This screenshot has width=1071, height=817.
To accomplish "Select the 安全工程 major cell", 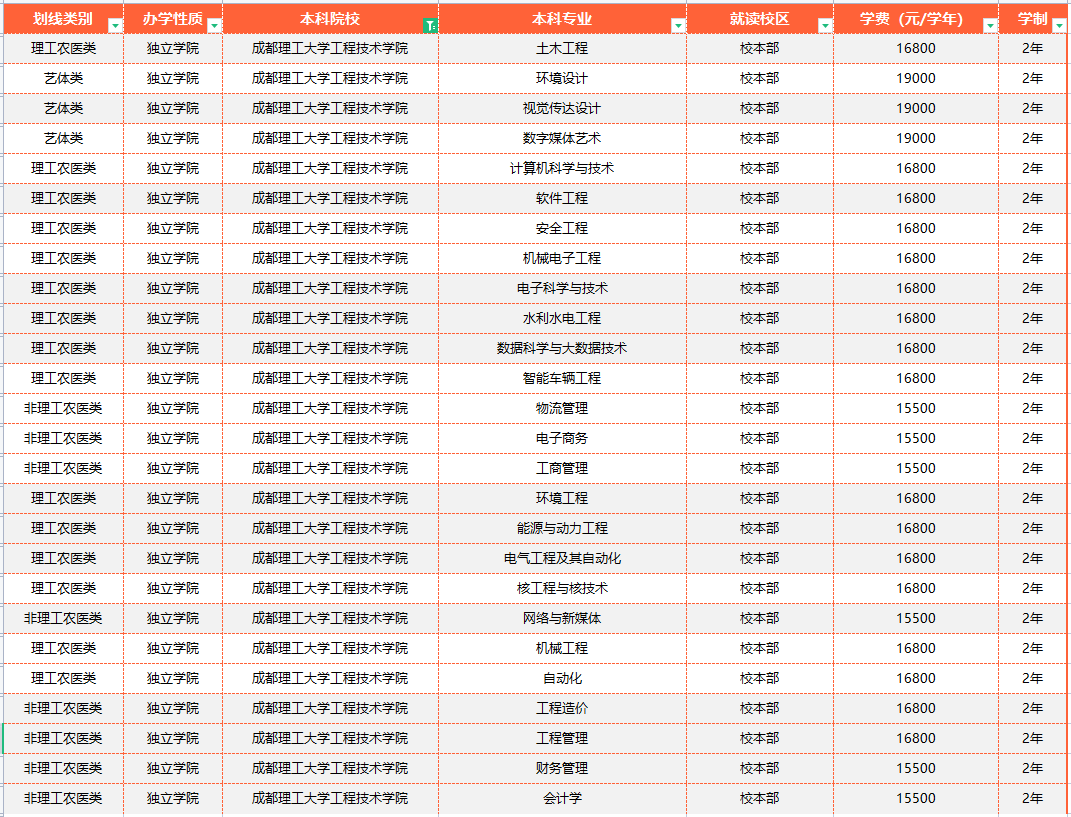I will coord(562,229).
